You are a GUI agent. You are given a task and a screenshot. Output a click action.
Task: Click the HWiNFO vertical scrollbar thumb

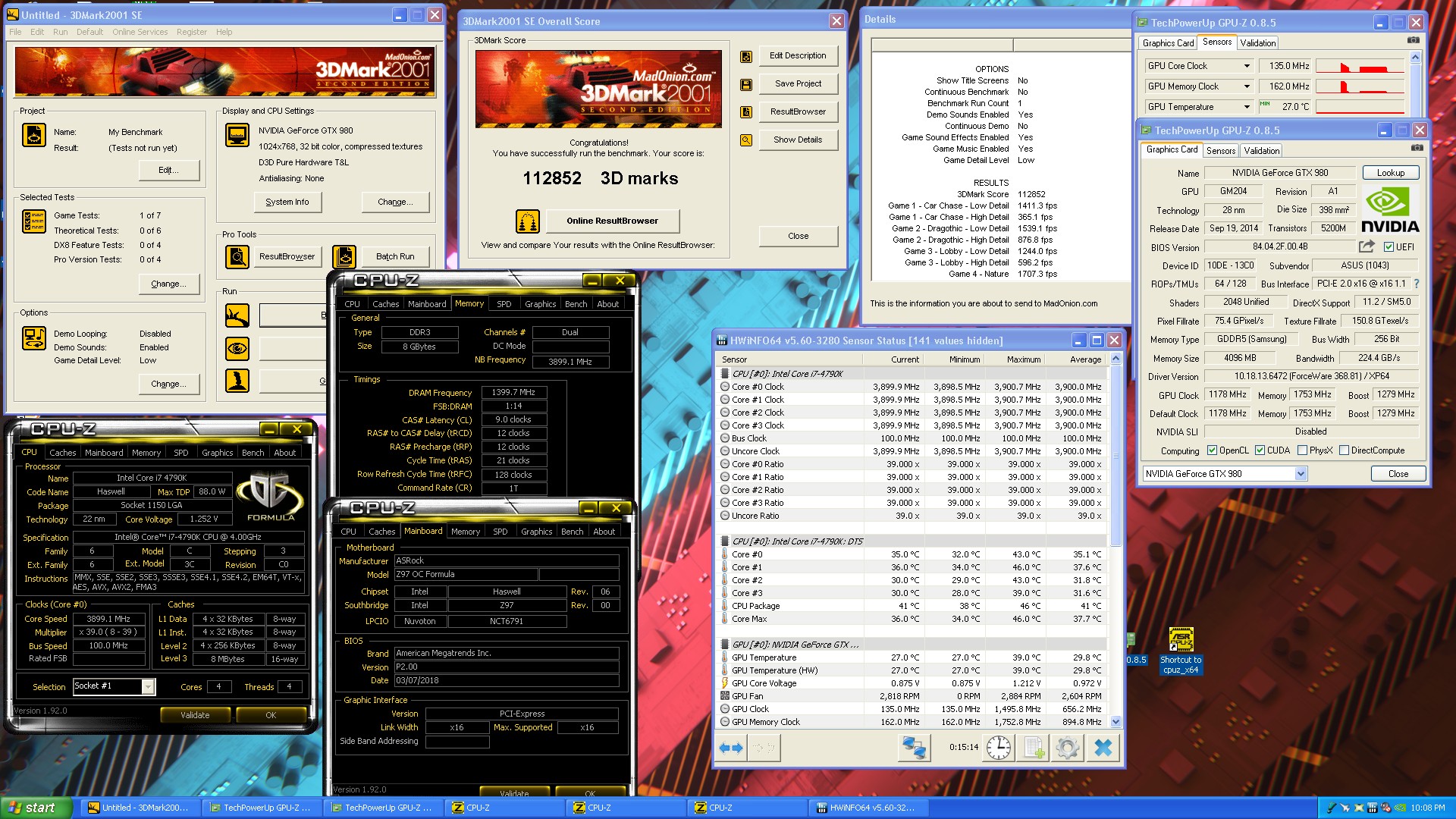pos(1116,455)
